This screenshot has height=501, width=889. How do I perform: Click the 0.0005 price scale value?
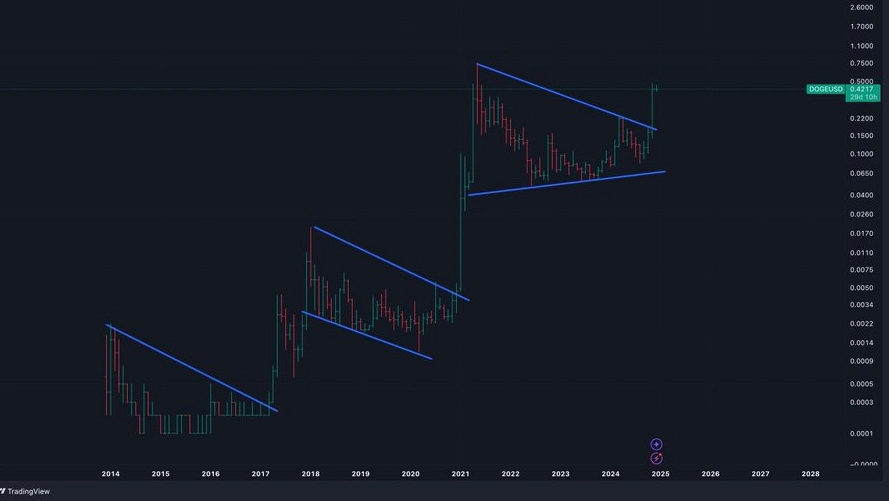(862, 384)
